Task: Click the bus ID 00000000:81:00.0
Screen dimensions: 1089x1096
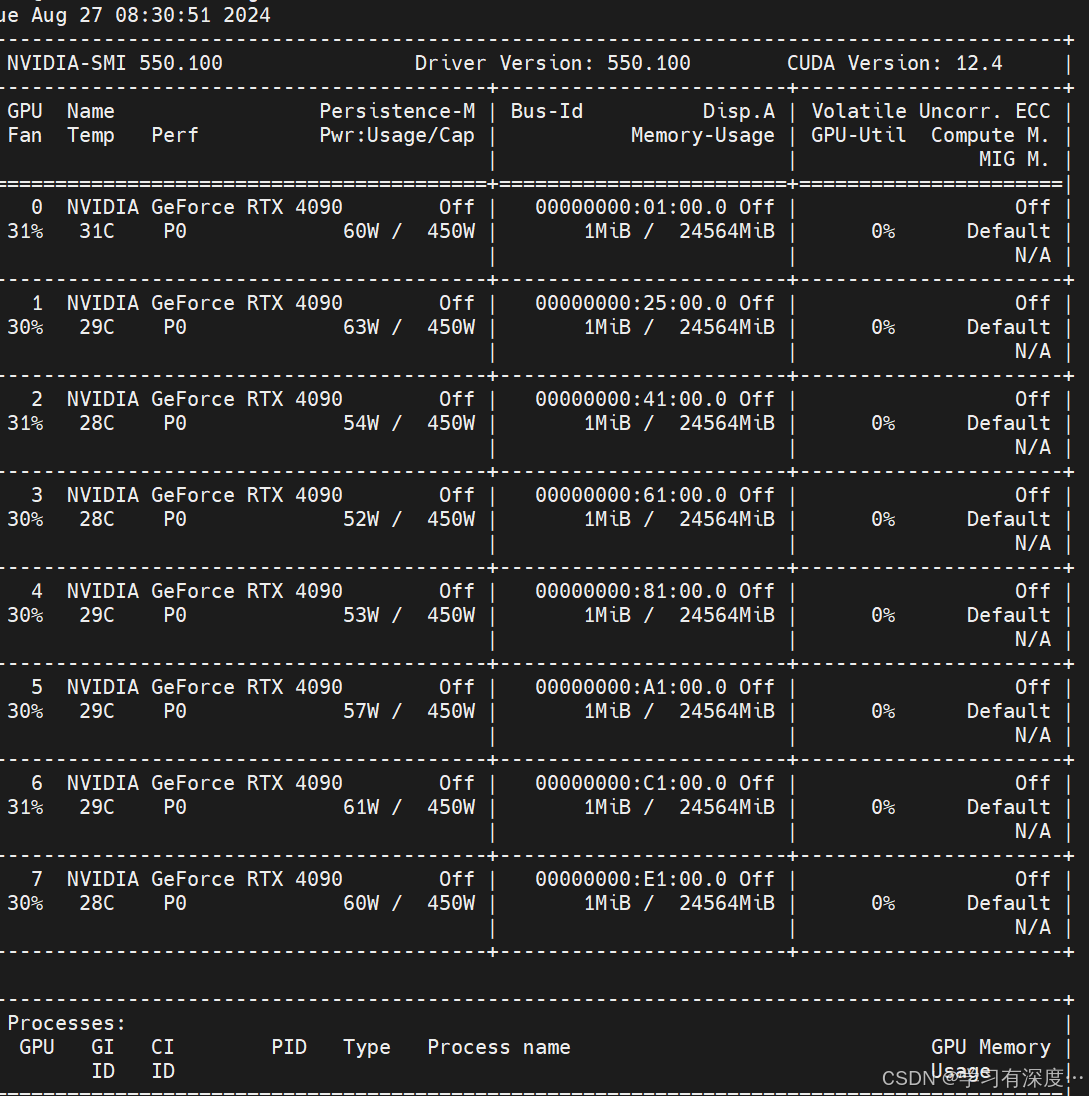Action: 631,591
